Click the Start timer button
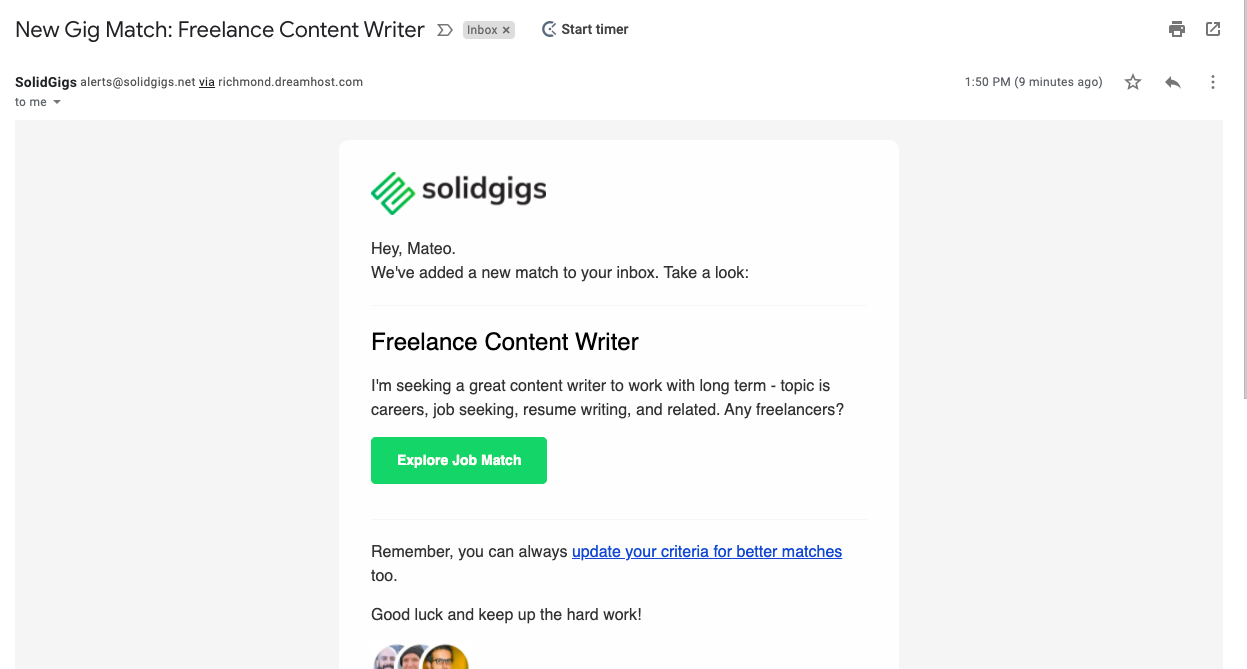Image resolution: width=1247 pixels, height=669 pixels. tap(585, 30)
